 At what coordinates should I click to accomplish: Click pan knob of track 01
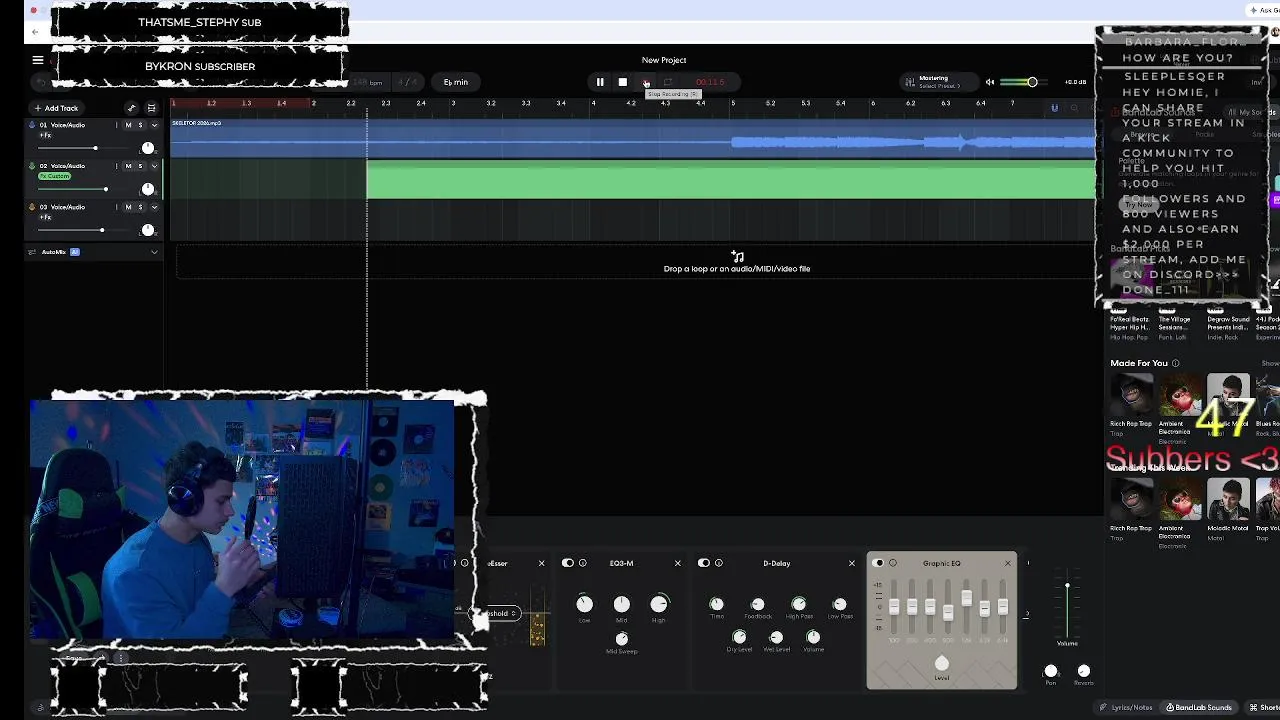[x=148, y=148]
